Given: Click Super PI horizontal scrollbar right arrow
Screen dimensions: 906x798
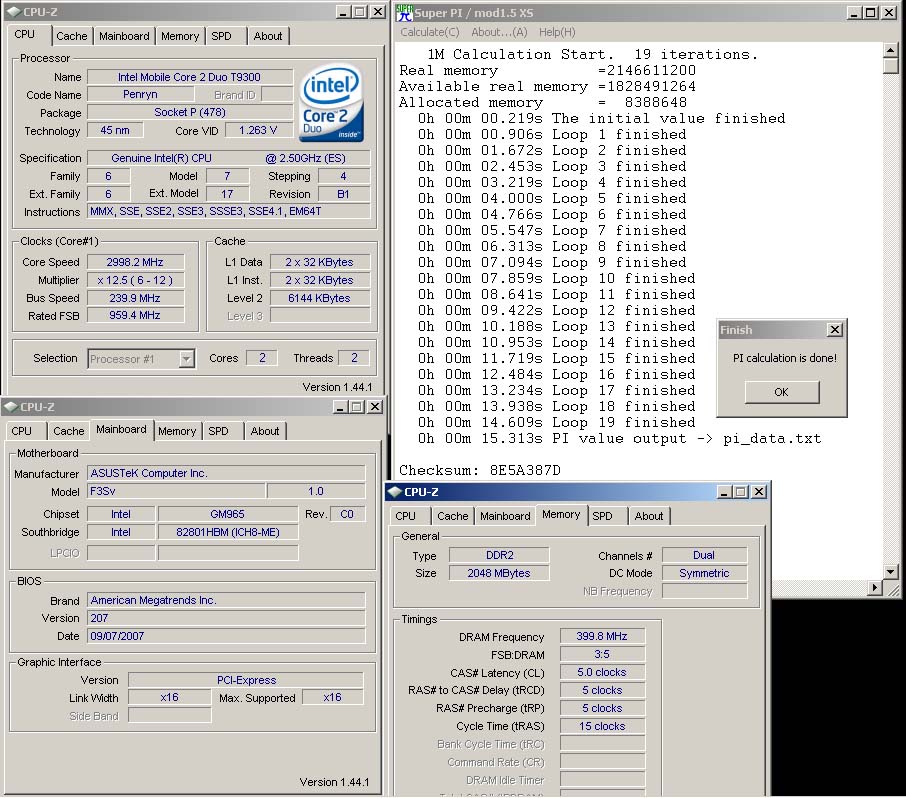Looking at the screenshot, I should pos(875,588).
